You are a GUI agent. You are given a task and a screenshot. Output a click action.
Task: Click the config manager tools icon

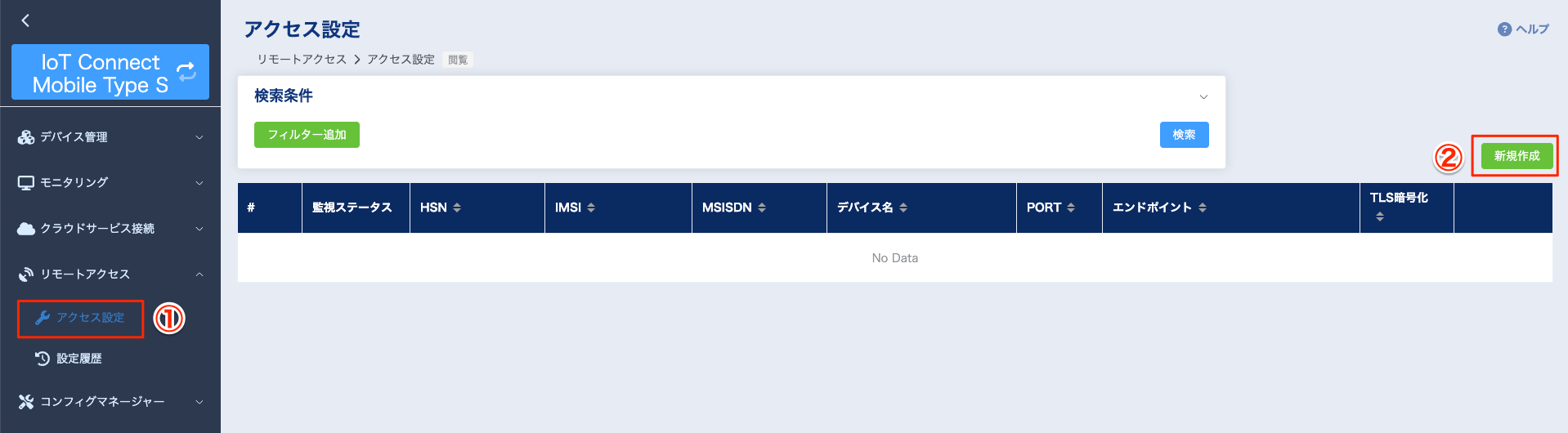click(x=26, y=402)
